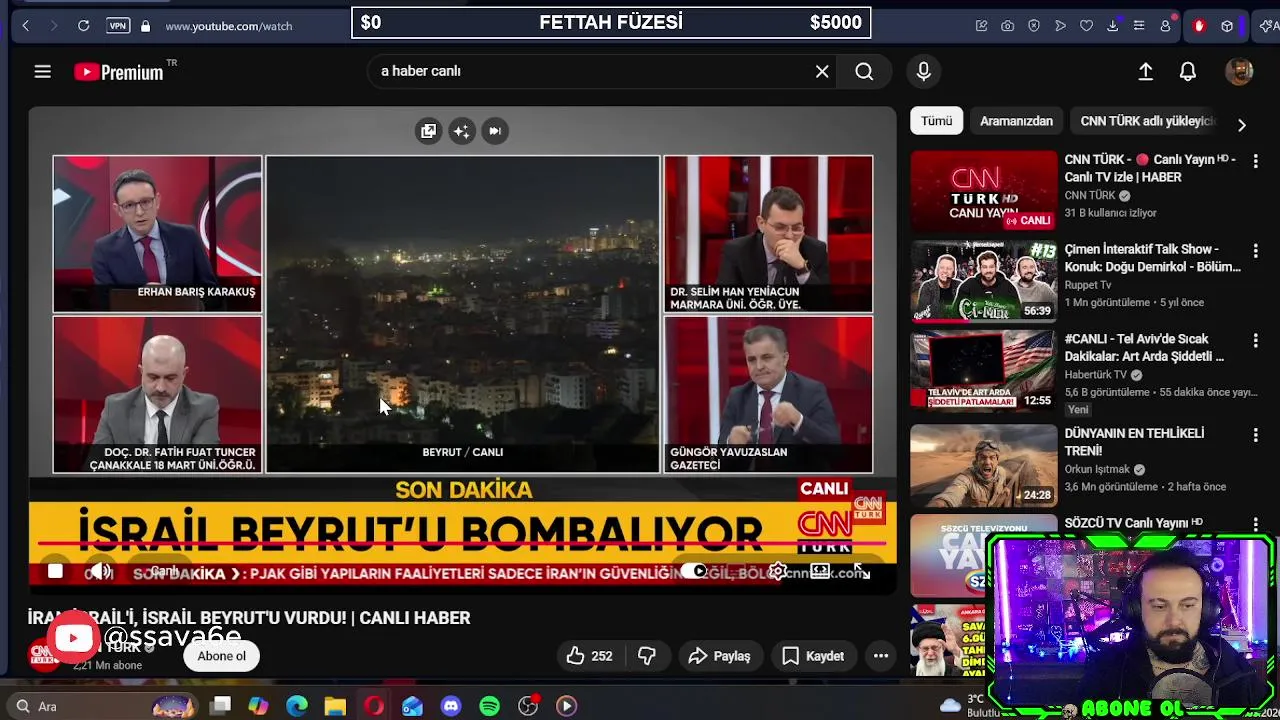Click the sparkle icon above the player
This screenshot has height=720, width=1280.
coord(461,131)
